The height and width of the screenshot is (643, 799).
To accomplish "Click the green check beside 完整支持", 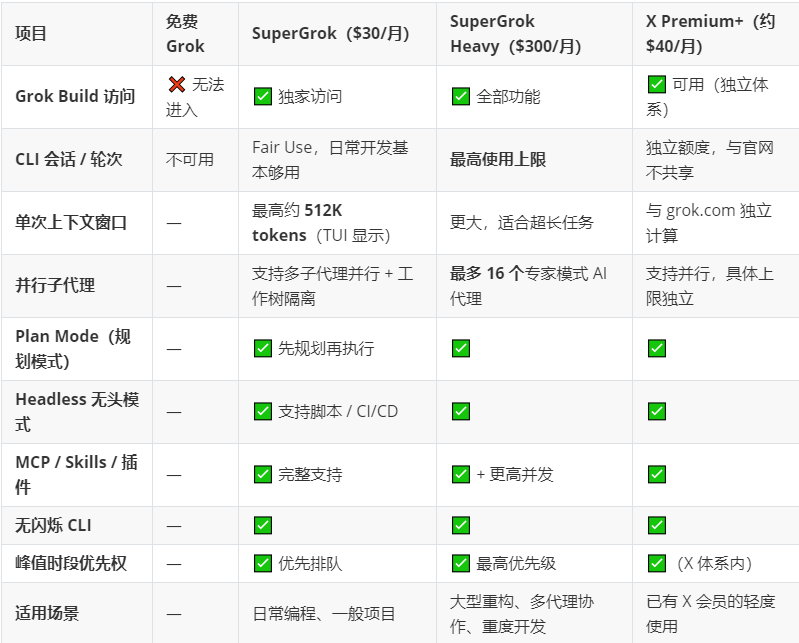I will (x=262, y=474).
